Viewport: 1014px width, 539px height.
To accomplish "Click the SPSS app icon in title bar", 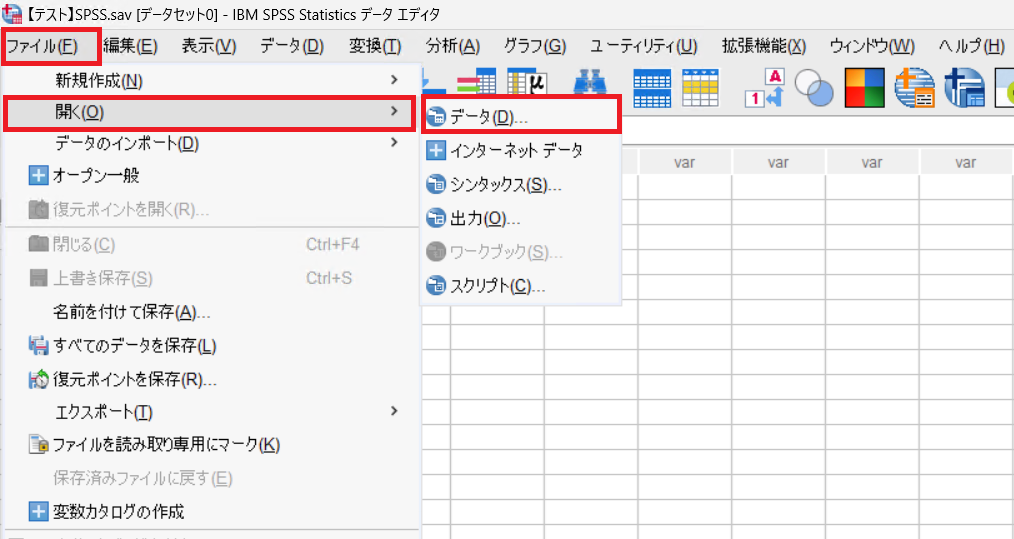I will click(12, 13).
